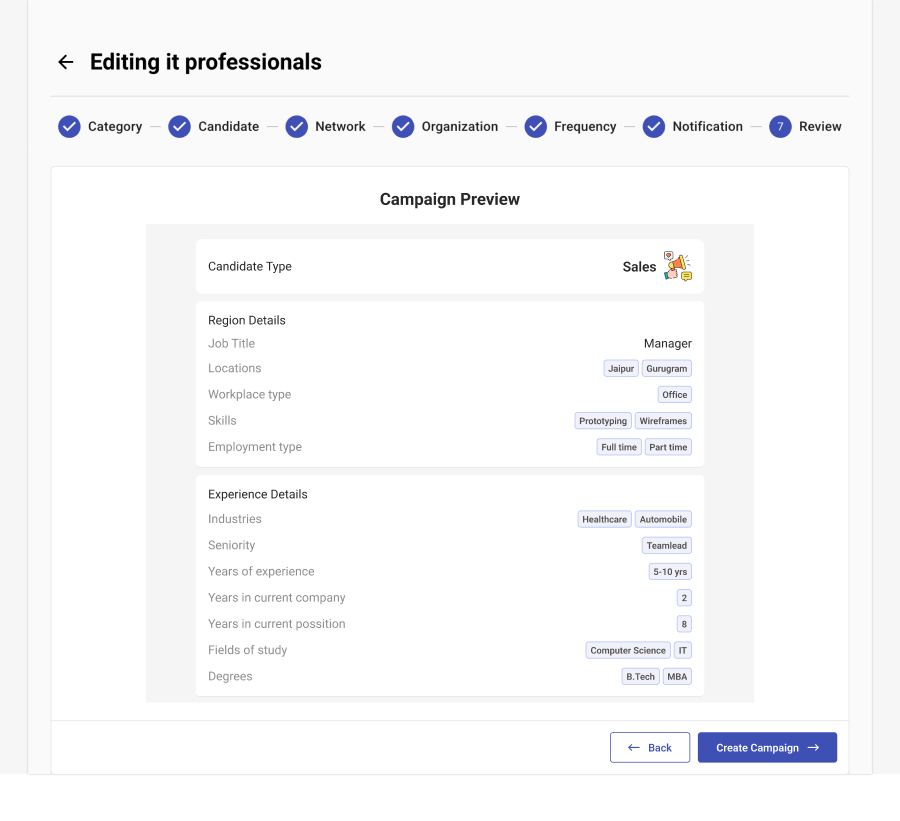Image resolution: width=900 pixels, height=821 pixels.
Task: Click the Full time employment tag
Action: [619, 447]
